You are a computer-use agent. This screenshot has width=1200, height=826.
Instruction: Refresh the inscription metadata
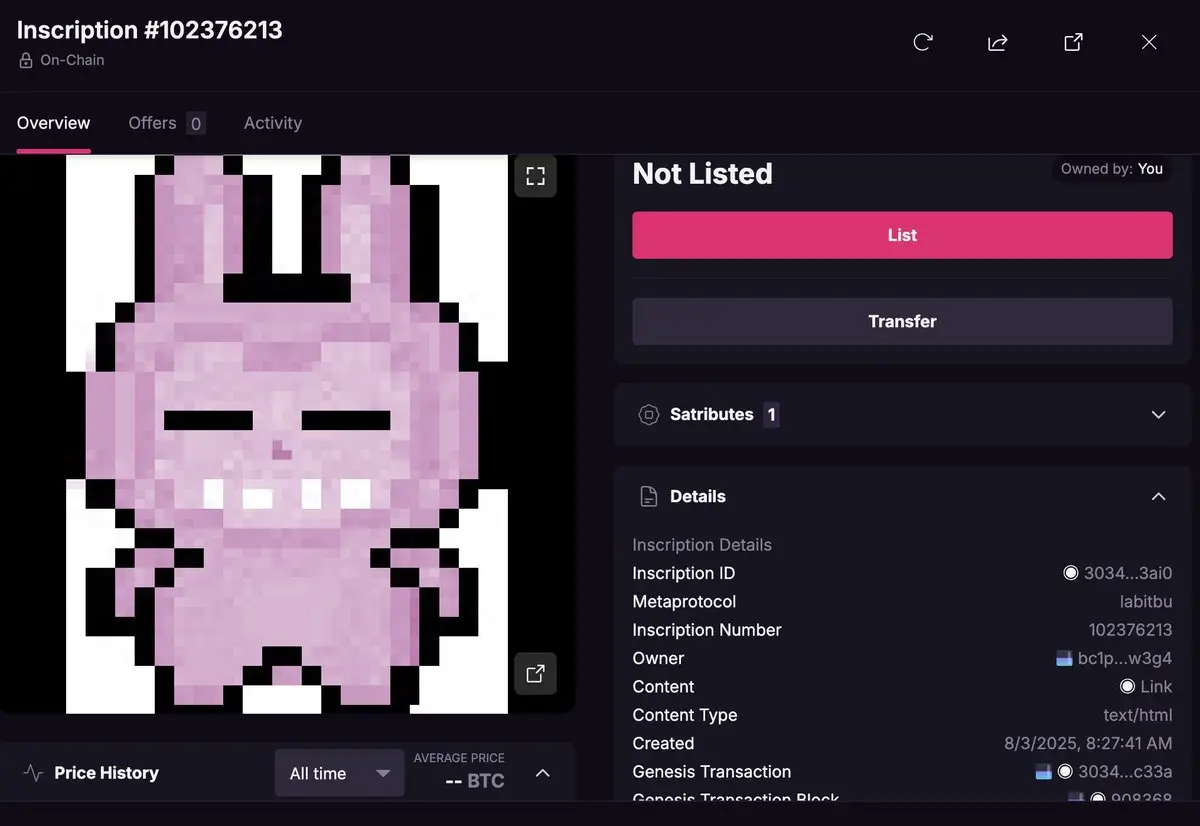[x=923, y=42]
